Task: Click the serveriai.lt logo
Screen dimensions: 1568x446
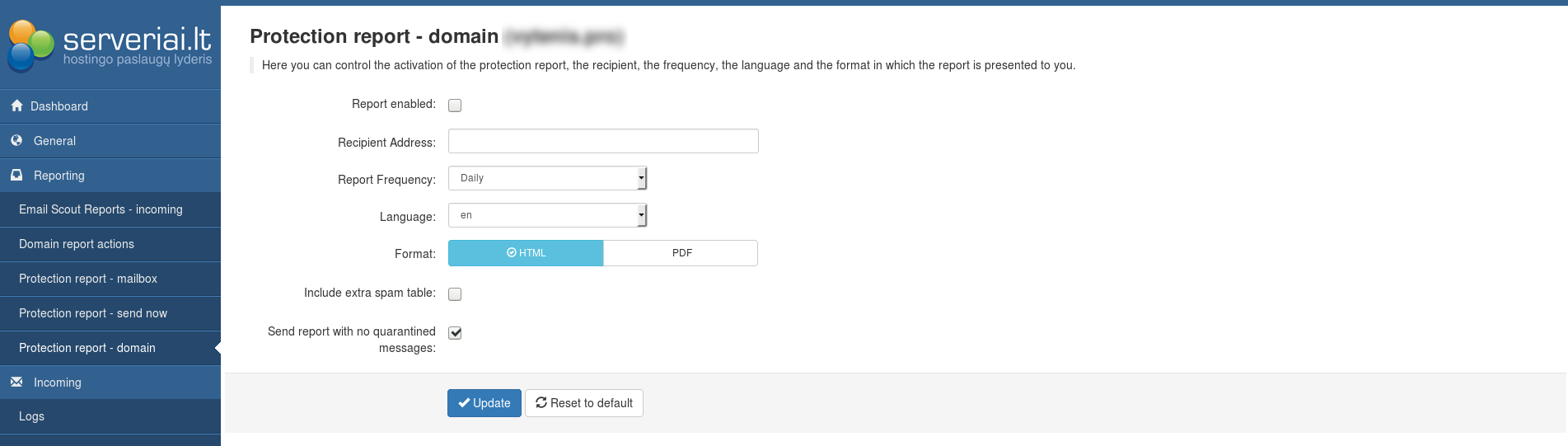Action: click(110, 45)
